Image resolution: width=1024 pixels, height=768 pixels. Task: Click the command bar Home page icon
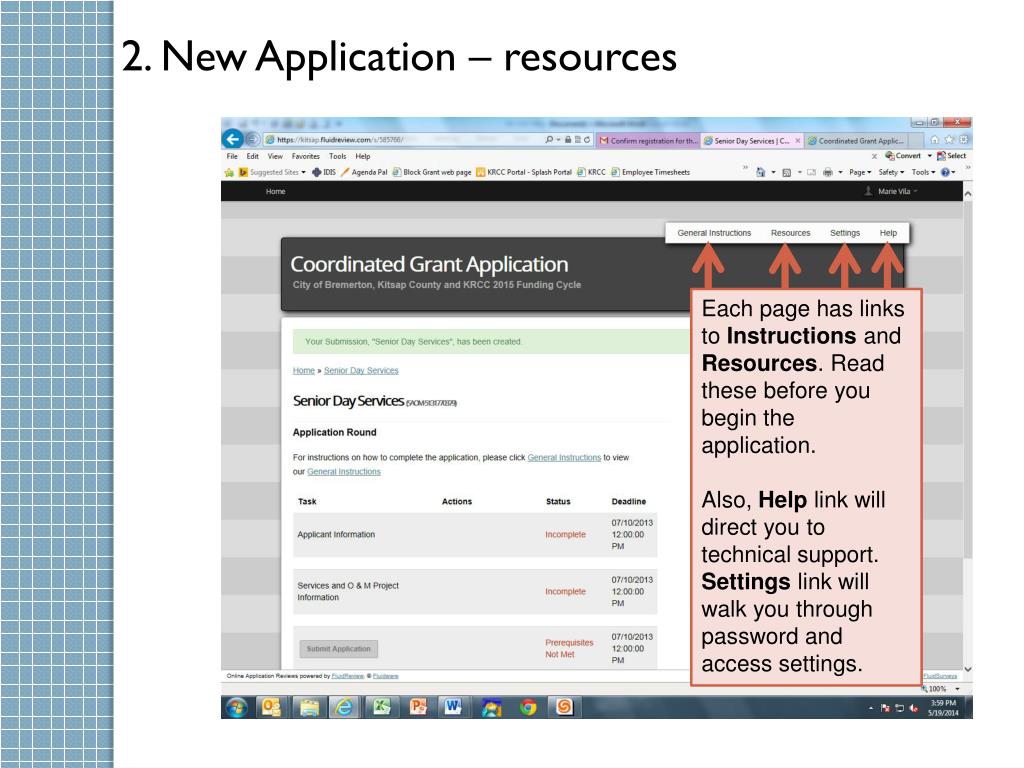761,172
